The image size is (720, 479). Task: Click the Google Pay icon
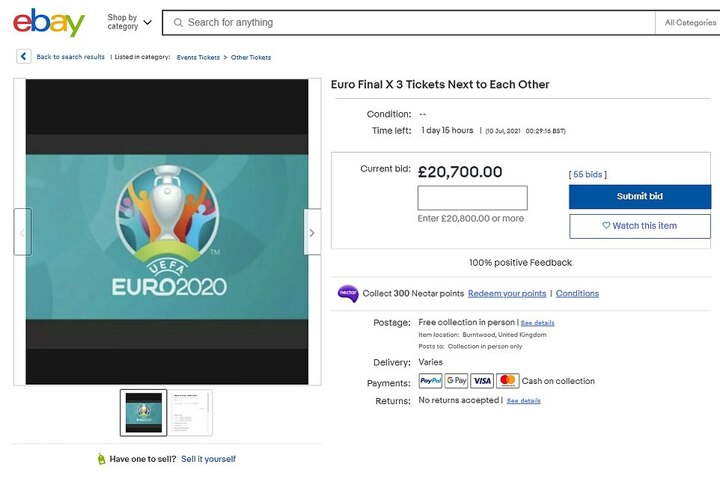456,381
